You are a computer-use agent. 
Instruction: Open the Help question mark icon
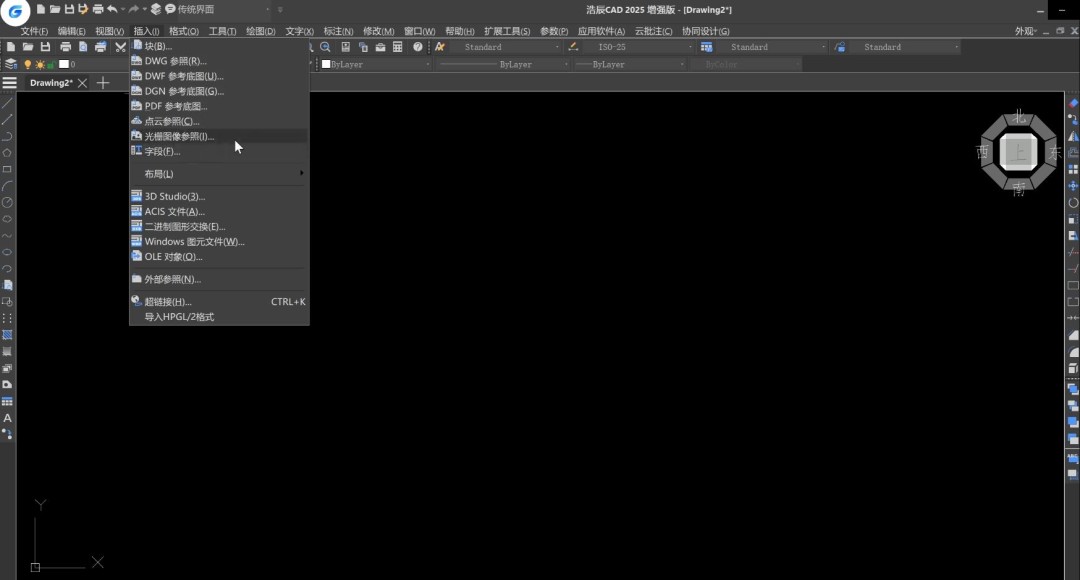418,47
